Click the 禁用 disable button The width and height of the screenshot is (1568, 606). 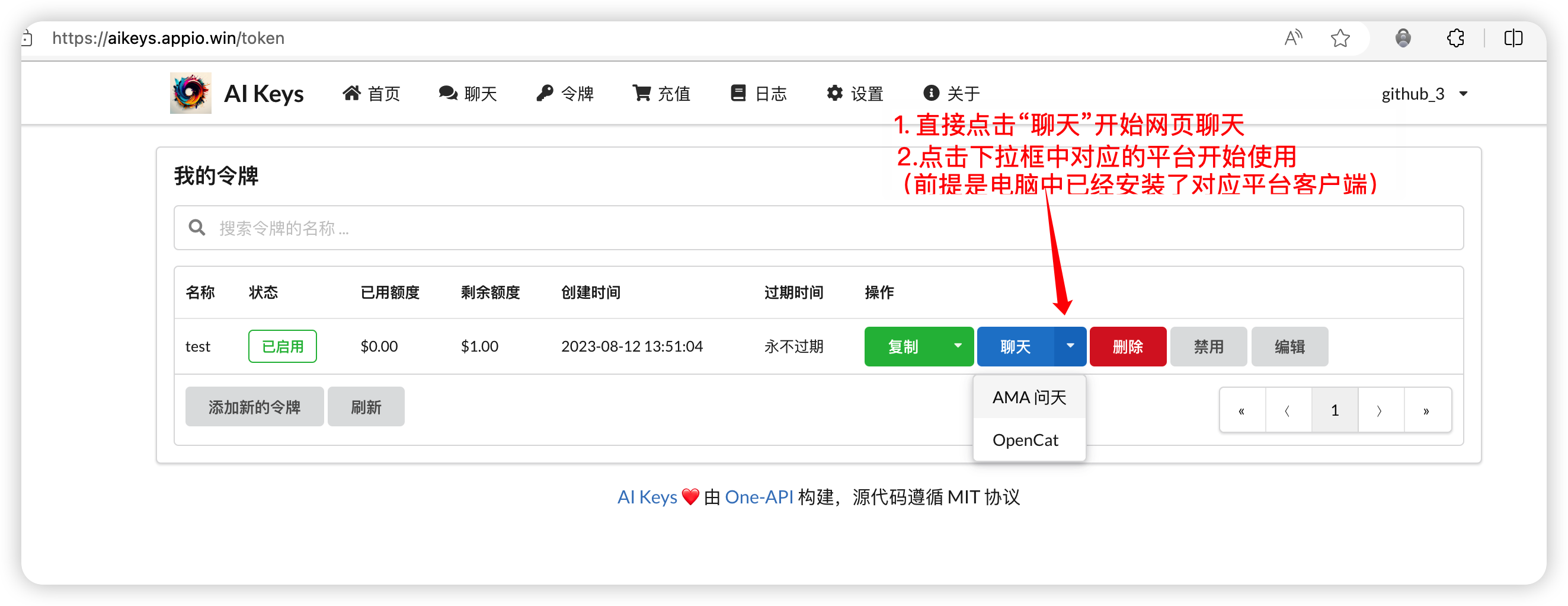[x=1208, y=346]
